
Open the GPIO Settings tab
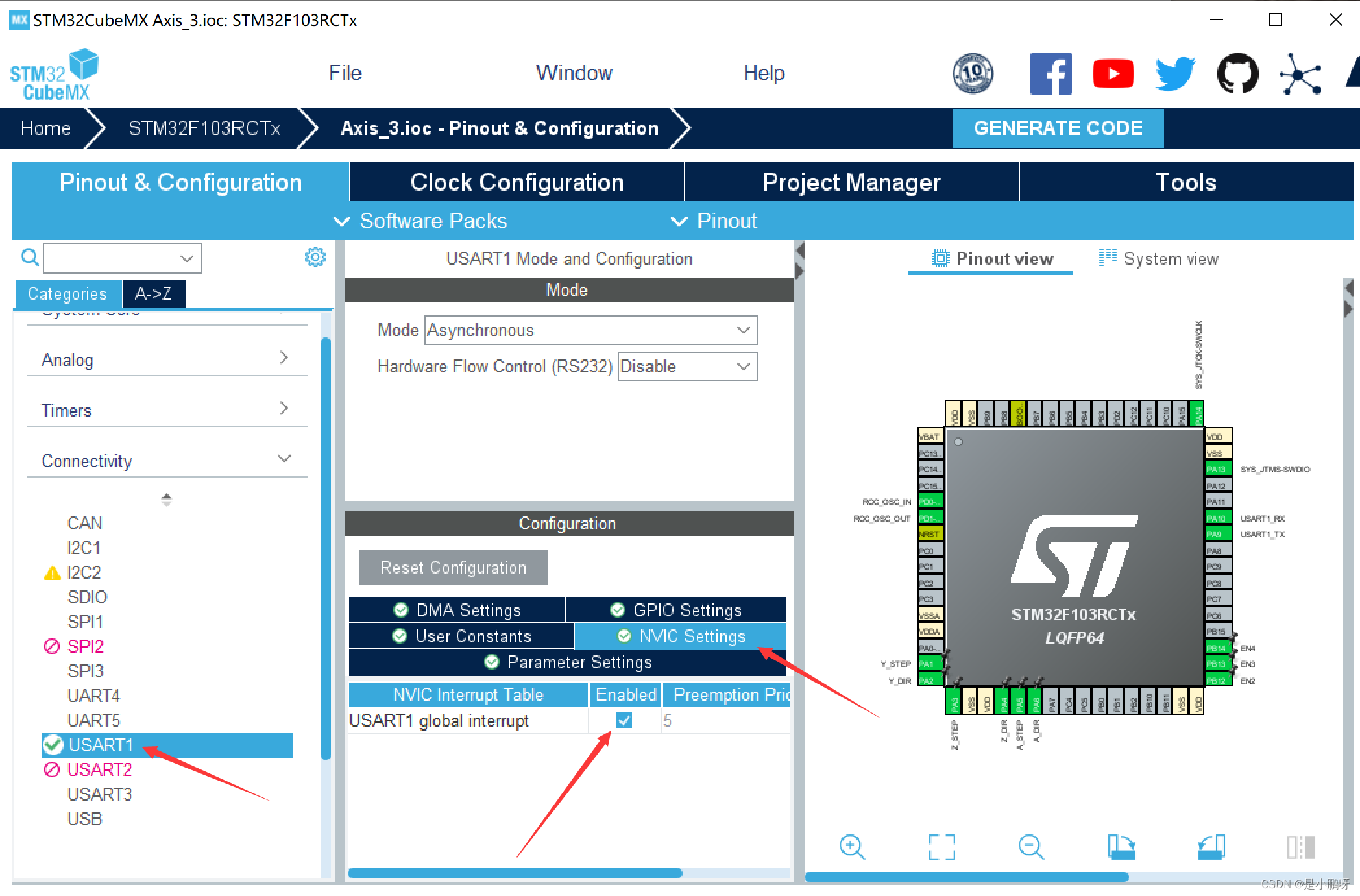point(676,610)
